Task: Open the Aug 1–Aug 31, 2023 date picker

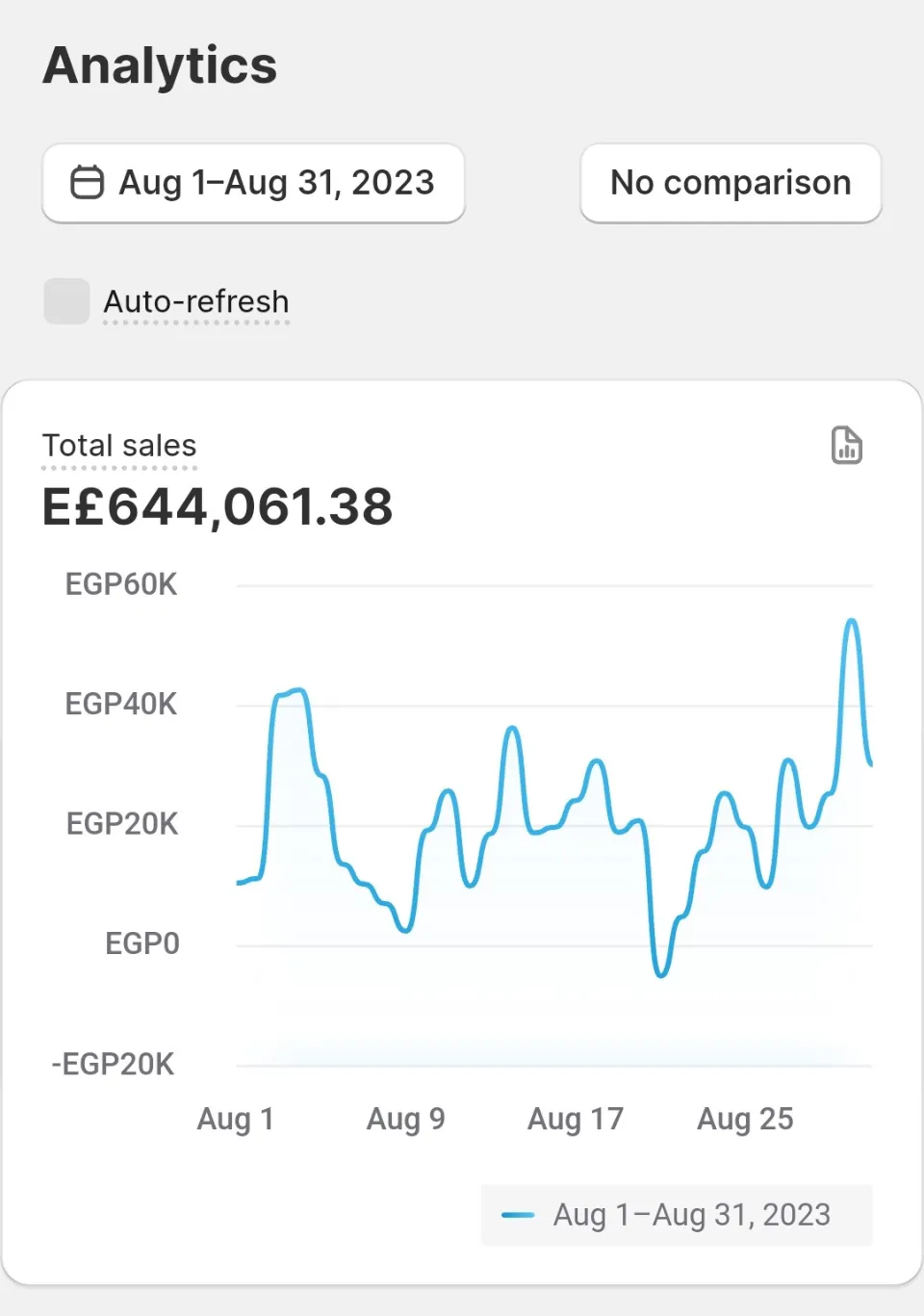Action: pos(253,183)
